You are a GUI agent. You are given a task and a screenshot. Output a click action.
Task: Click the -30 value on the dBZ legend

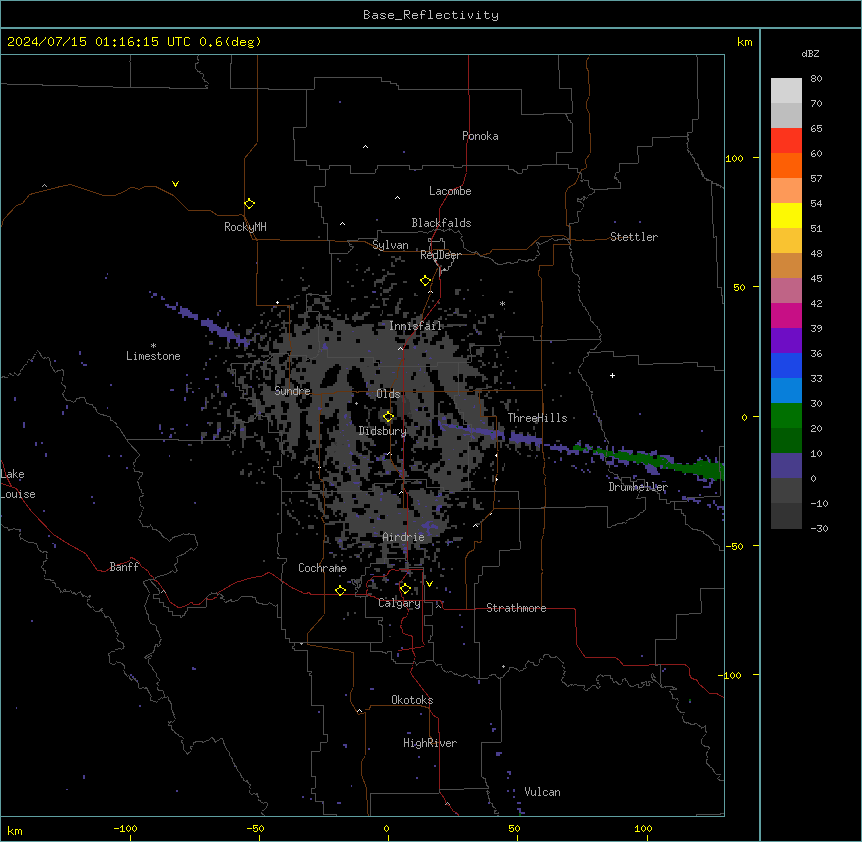coord(819,528)
